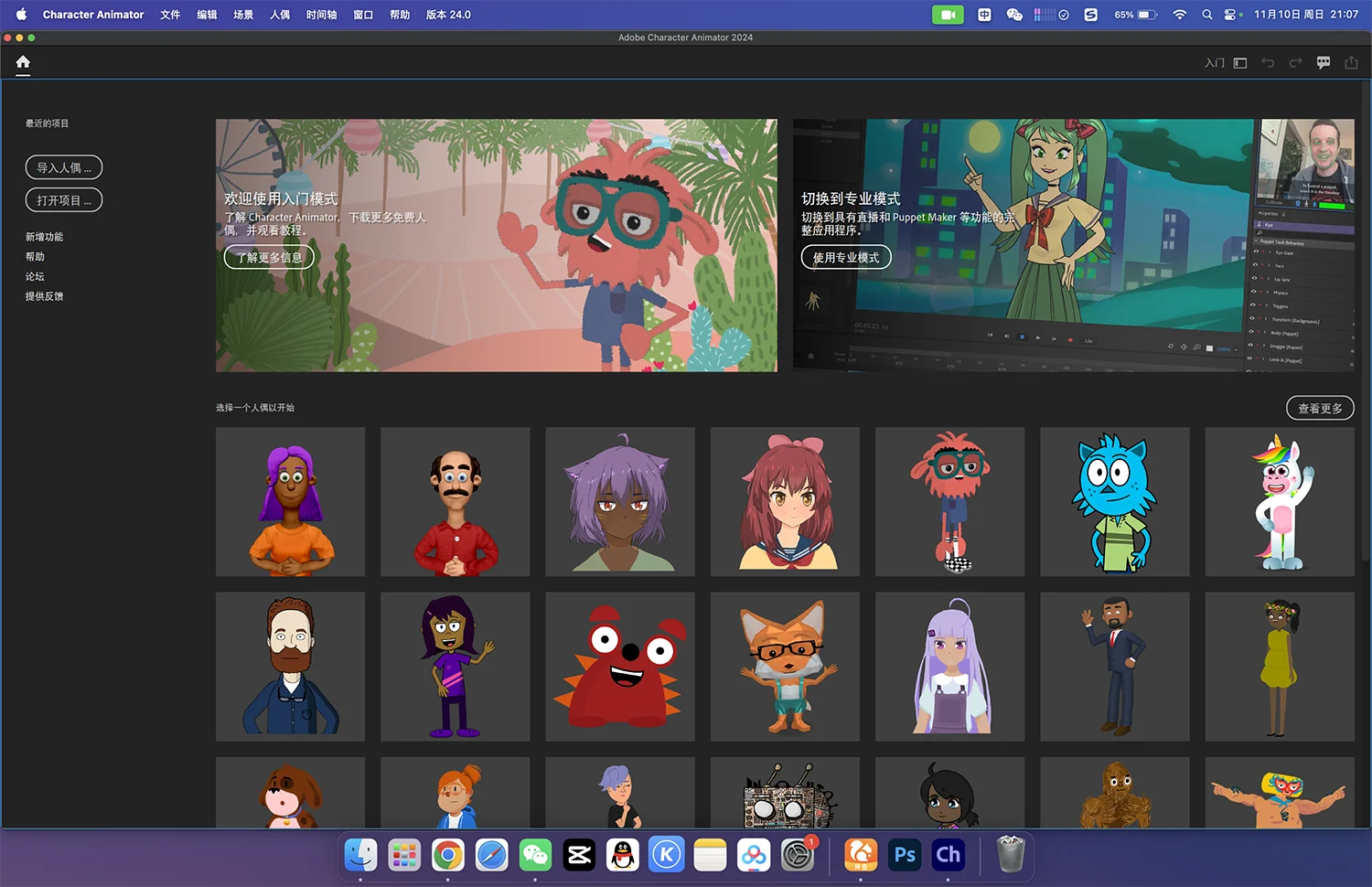This screenshot has width=1372, height=887.
Task: Click the share export icon in toolbar
Action: 1351,62
